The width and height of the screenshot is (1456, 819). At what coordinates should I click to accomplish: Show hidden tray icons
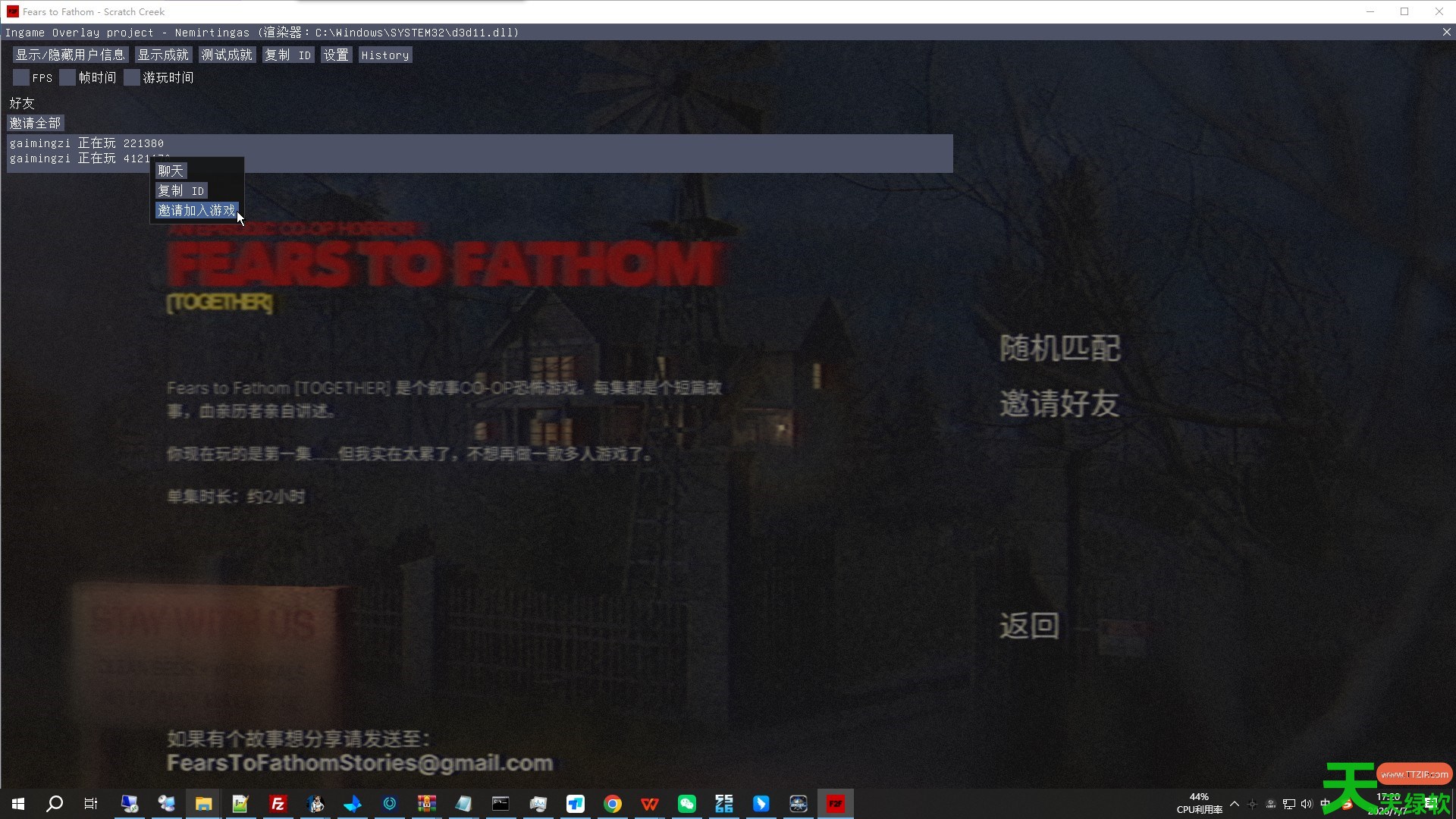click(x=1235, y=804)
